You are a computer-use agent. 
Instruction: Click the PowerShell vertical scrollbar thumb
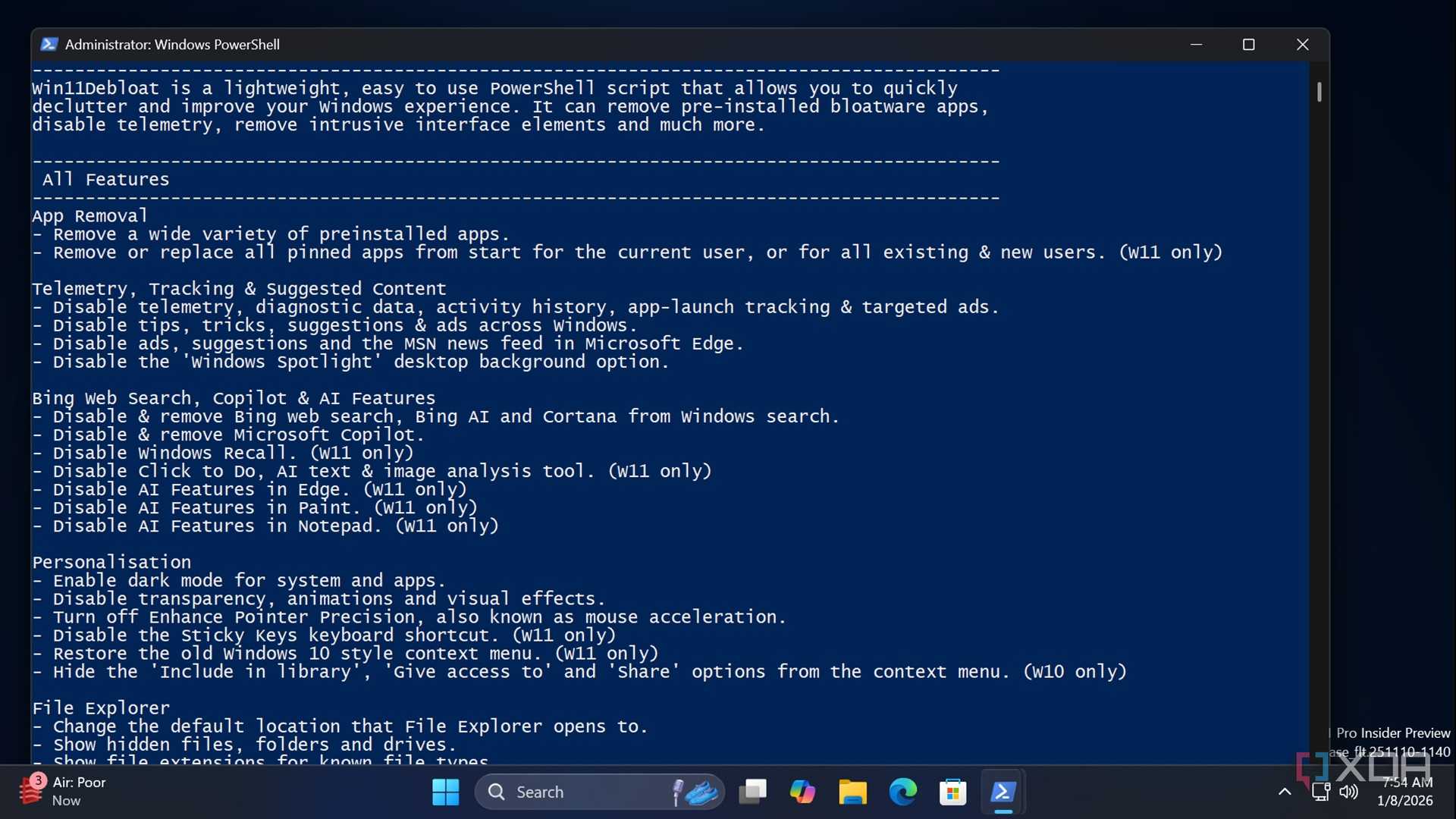(x=1319, y=92)
